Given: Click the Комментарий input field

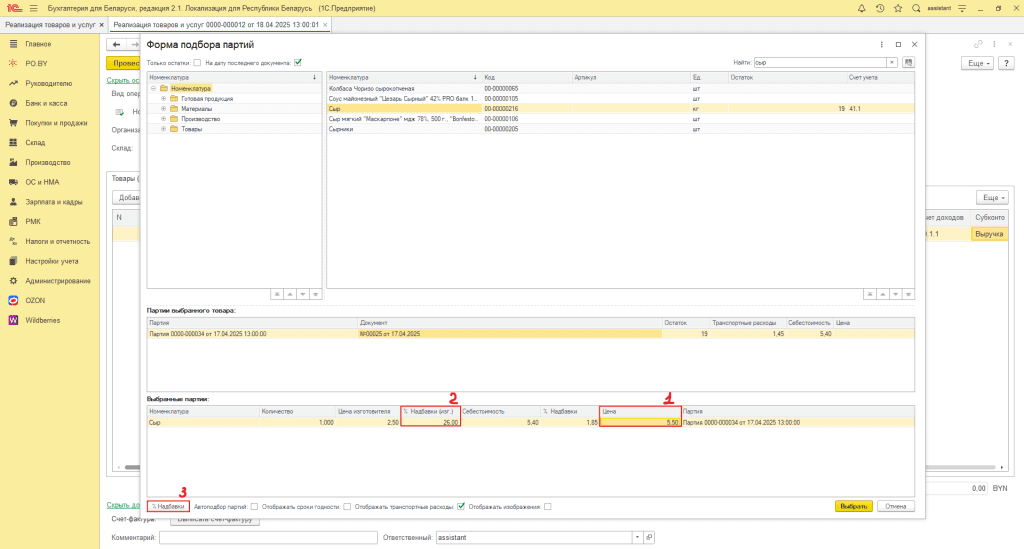Looking at the screenshot, I should pyautogui.click(x=268, y=537).
